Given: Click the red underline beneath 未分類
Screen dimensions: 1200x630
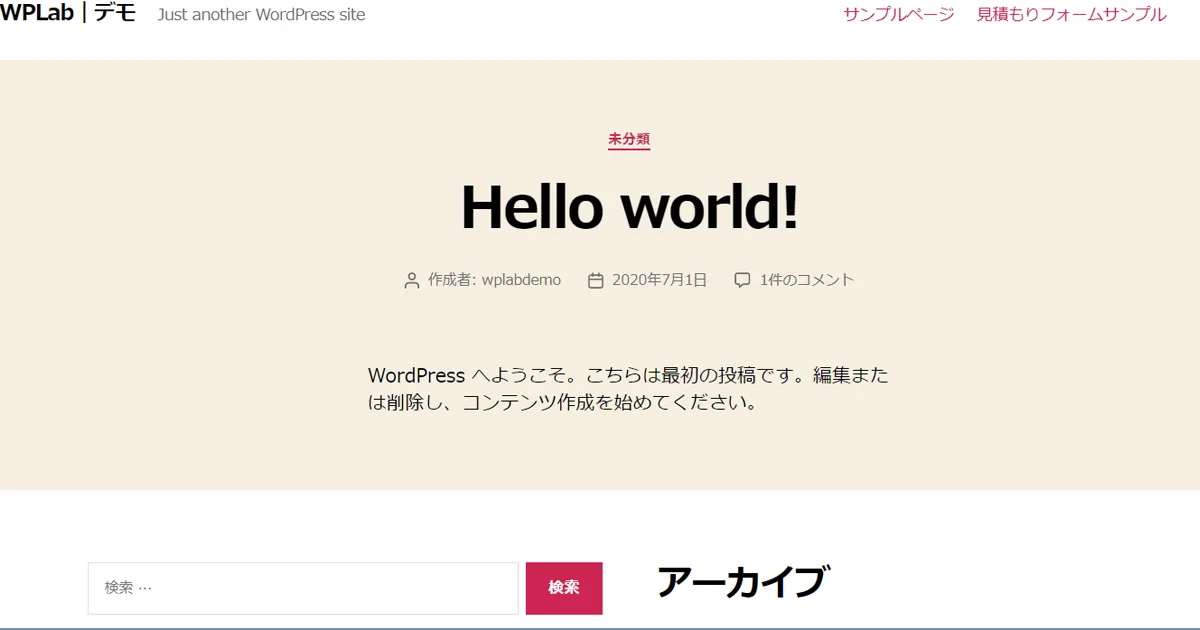Looking at the screenshot, I should 628,149.
